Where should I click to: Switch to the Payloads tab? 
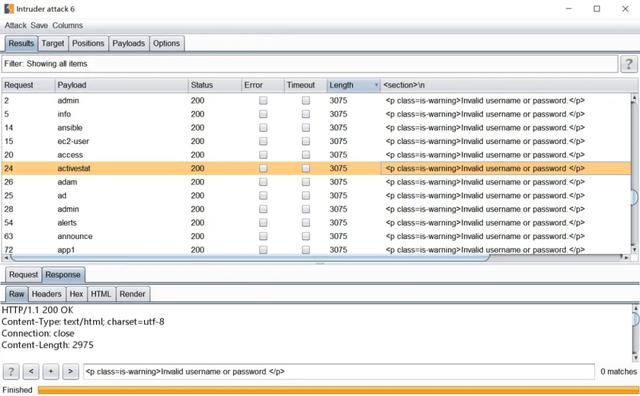(129, 43)
